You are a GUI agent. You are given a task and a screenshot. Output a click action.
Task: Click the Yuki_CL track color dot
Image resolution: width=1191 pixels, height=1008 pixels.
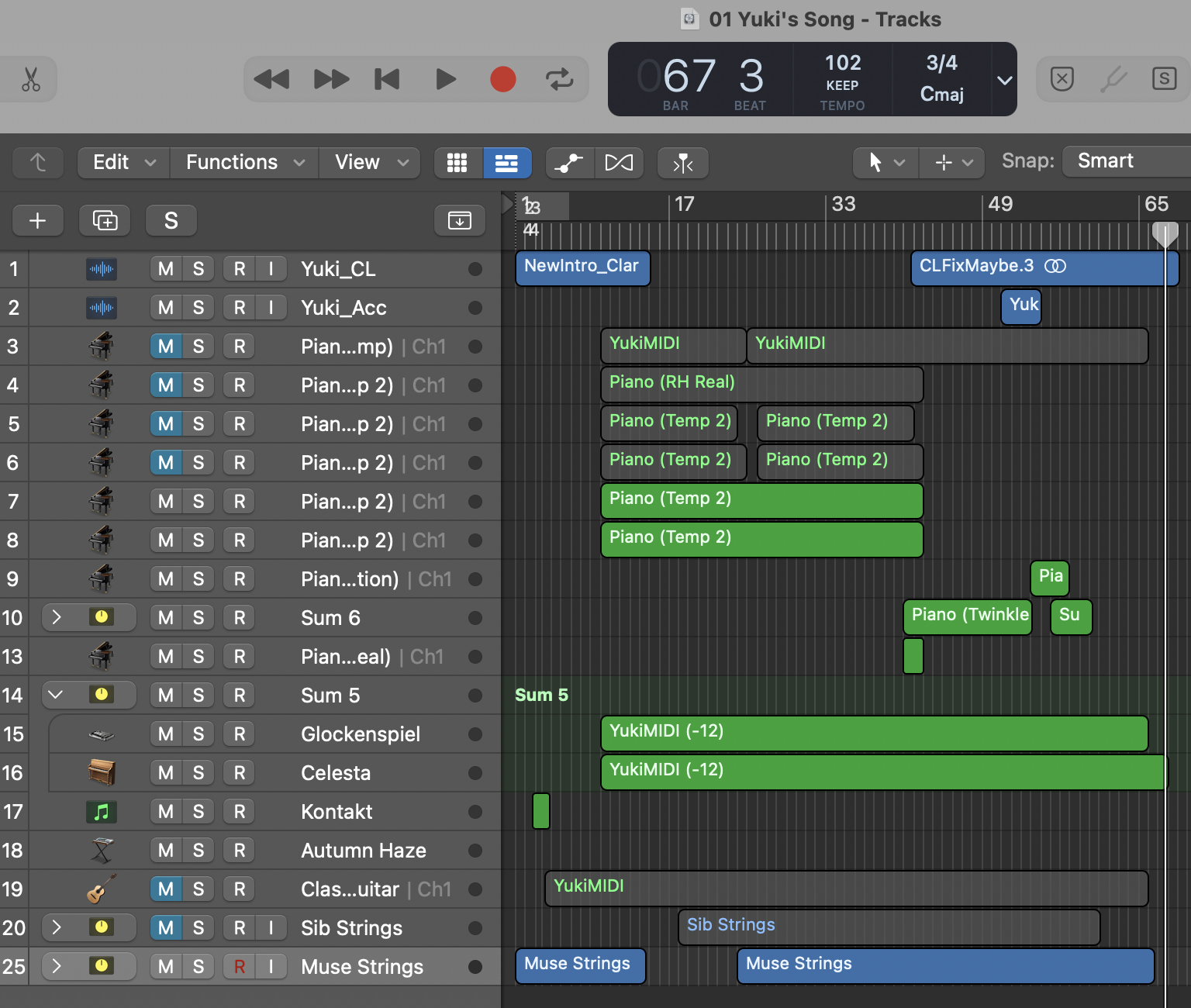475,269
